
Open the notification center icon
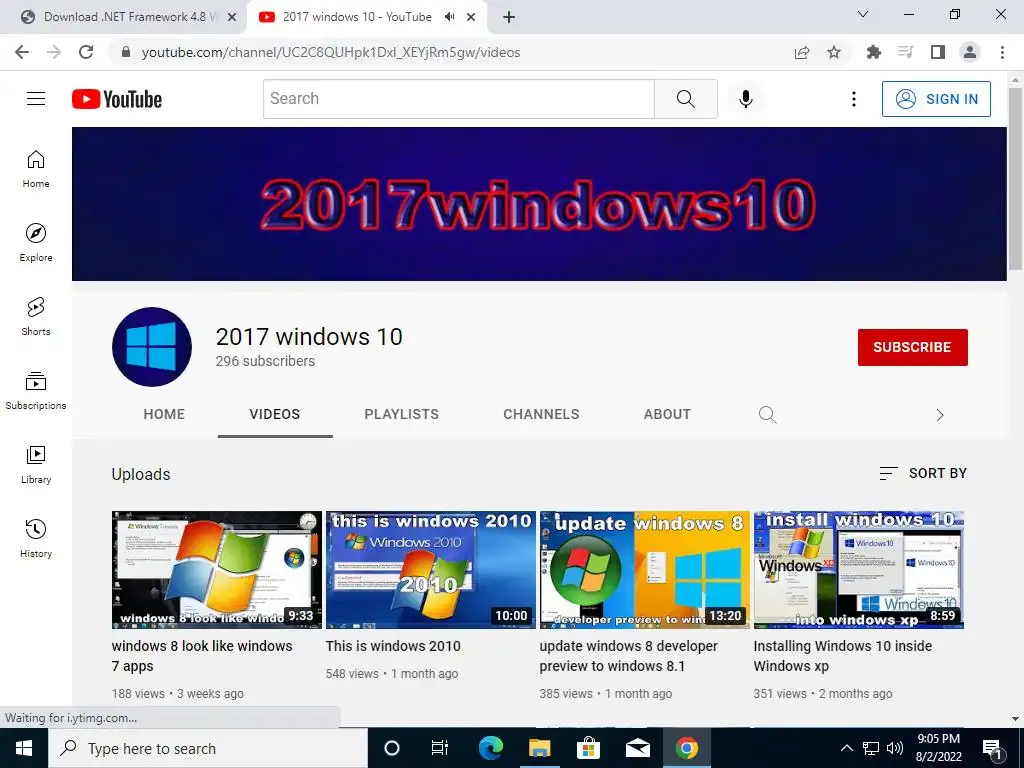pyautogui.click(x=992, y=749)
